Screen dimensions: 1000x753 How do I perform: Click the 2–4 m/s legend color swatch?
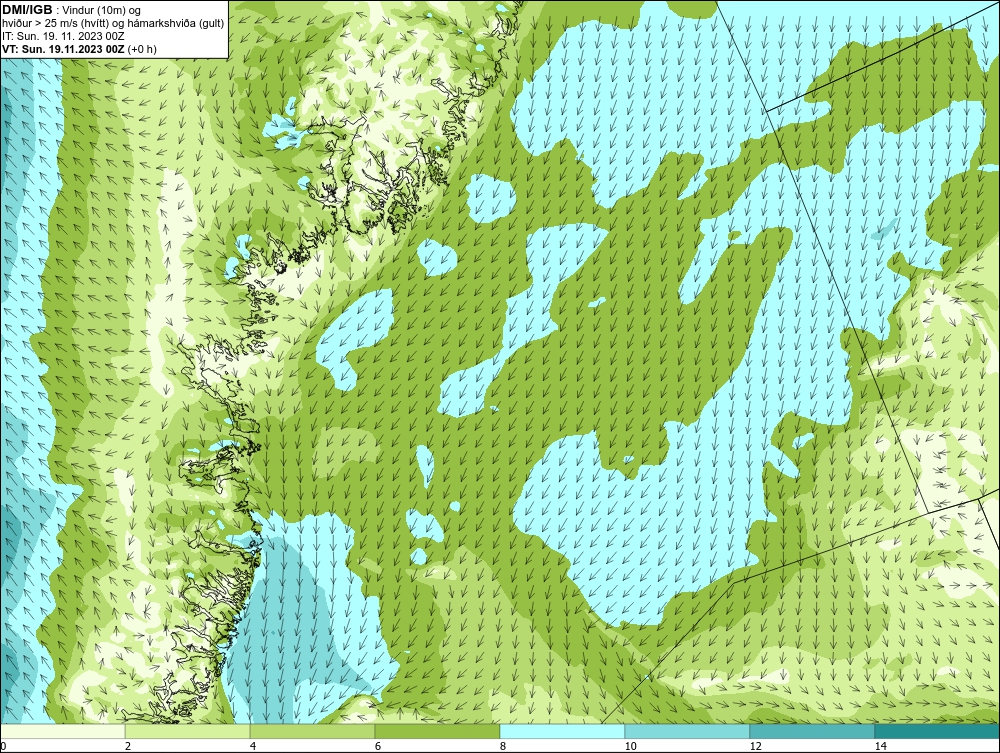tap(188, 731)
